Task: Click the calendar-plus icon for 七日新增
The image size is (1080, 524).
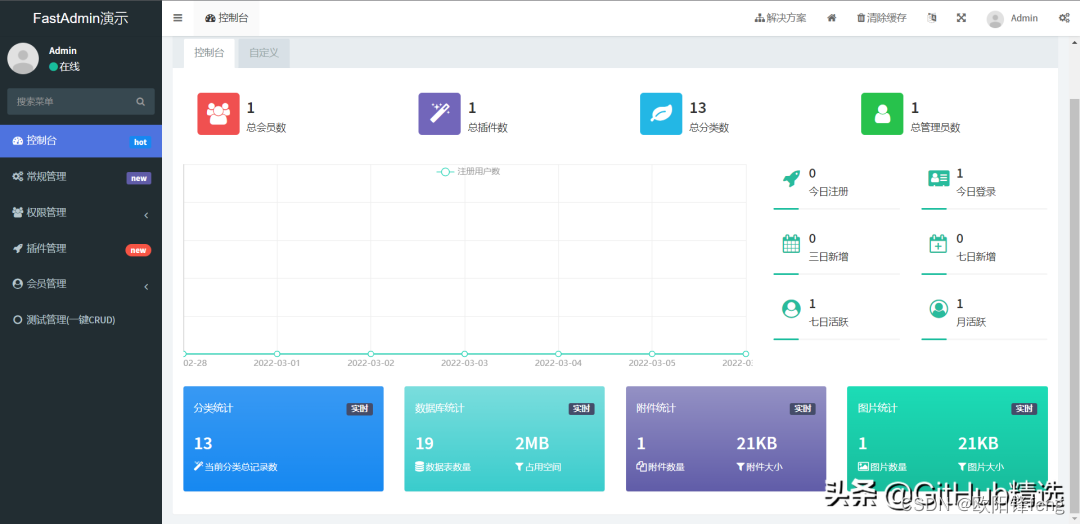Action: coord(939,244)
